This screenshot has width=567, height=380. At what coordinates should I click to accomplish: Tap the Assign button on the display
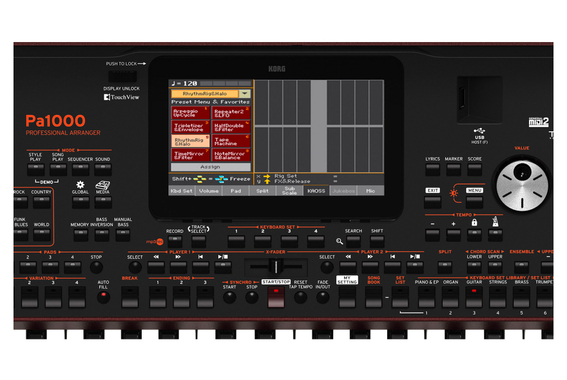[210, 167]
